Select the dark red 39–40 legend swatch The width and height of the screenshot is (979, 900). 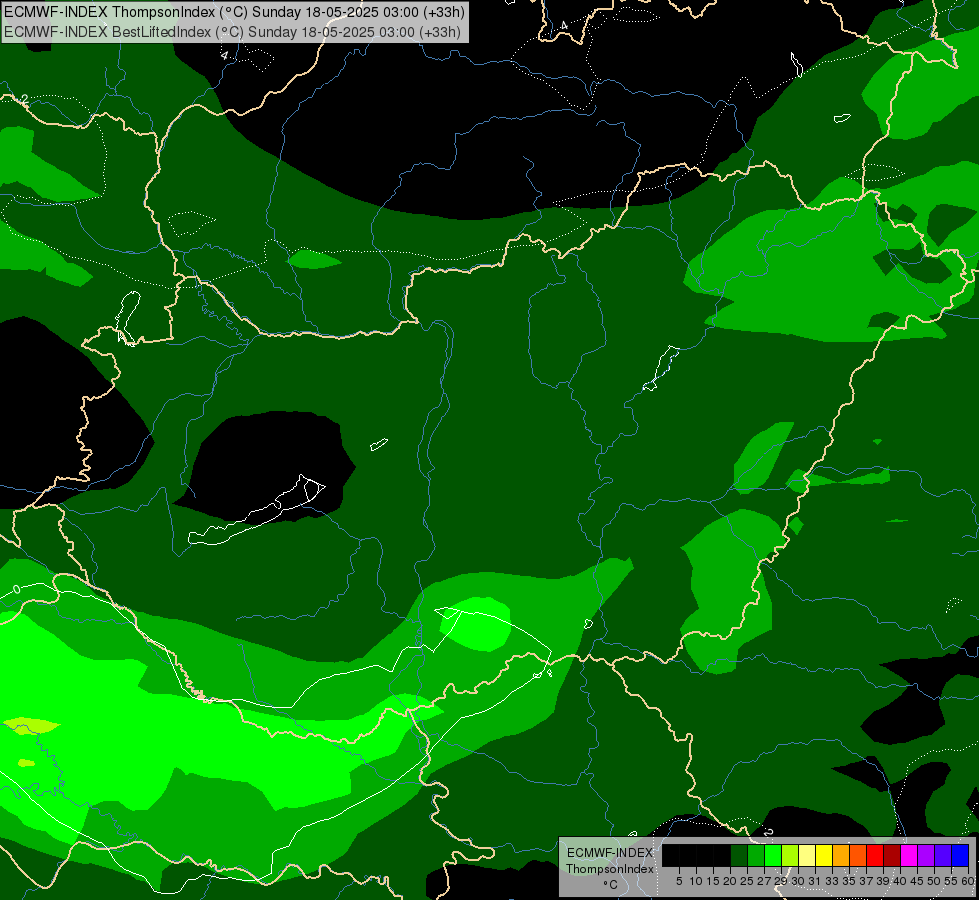[892, 855]
